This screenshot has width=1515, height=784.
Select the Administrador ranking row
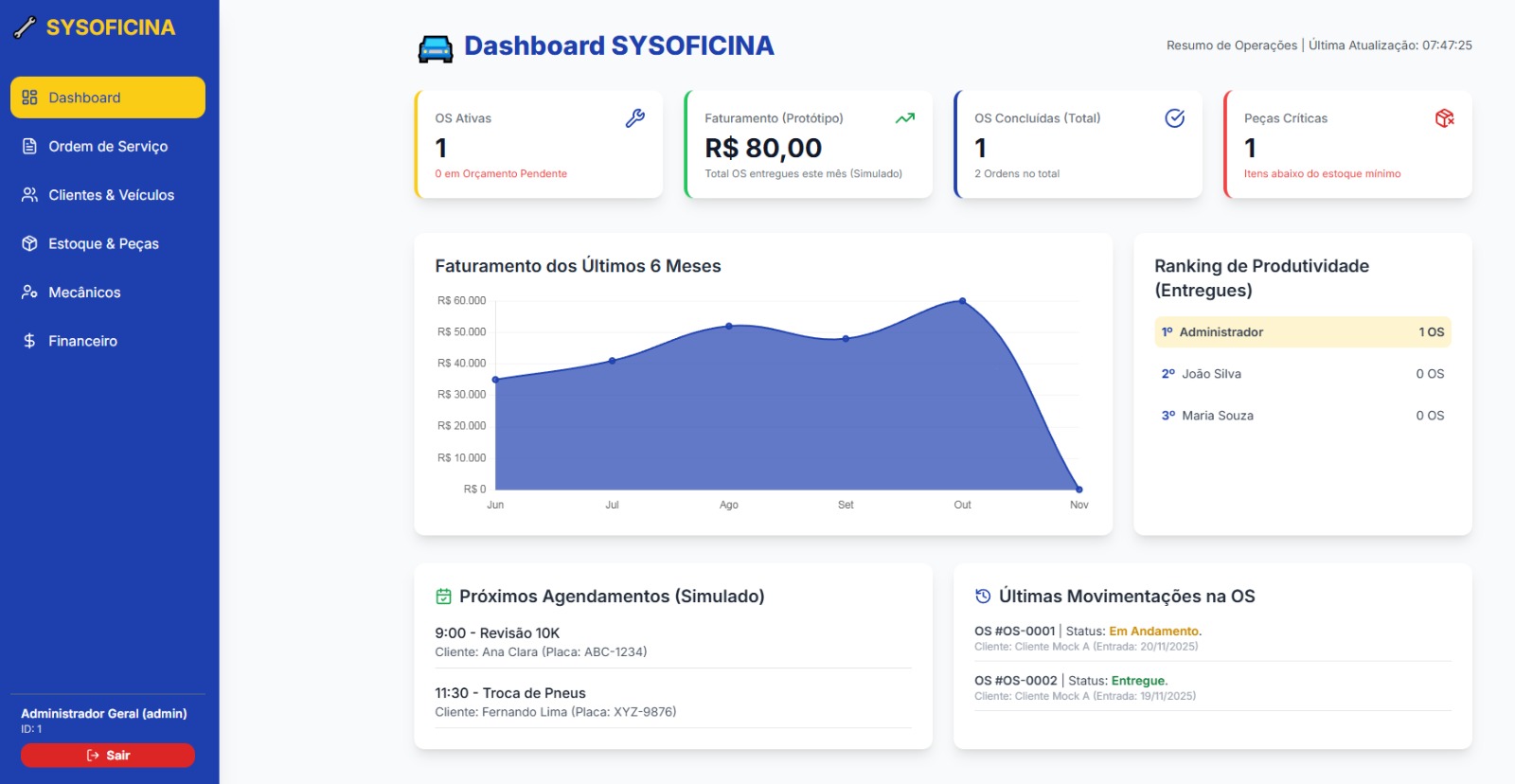click(x=1302, y=332)
